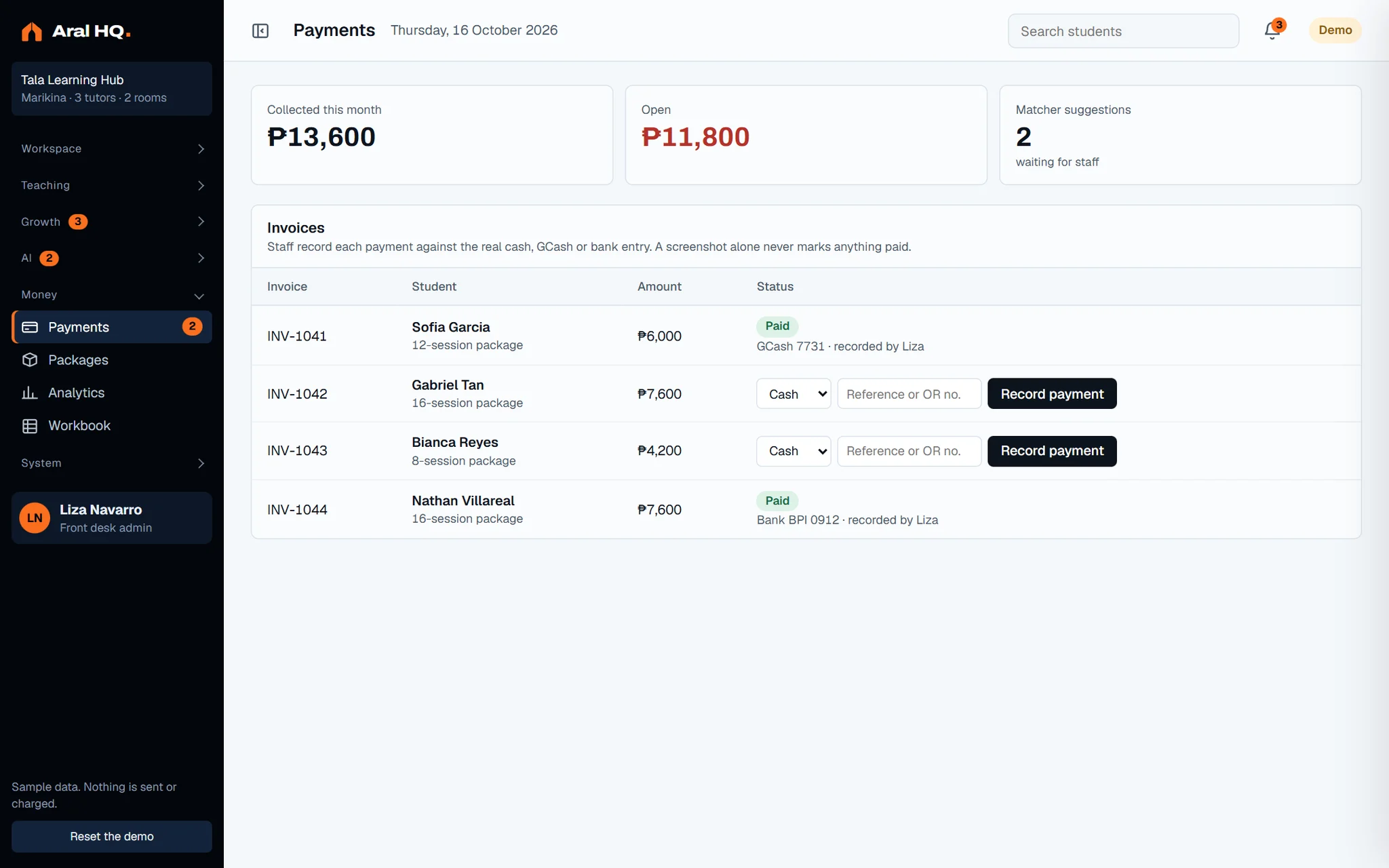1389x868 pixels.
Task: Click the Reference or OR no. field for INV-1043
Action: 909,451
